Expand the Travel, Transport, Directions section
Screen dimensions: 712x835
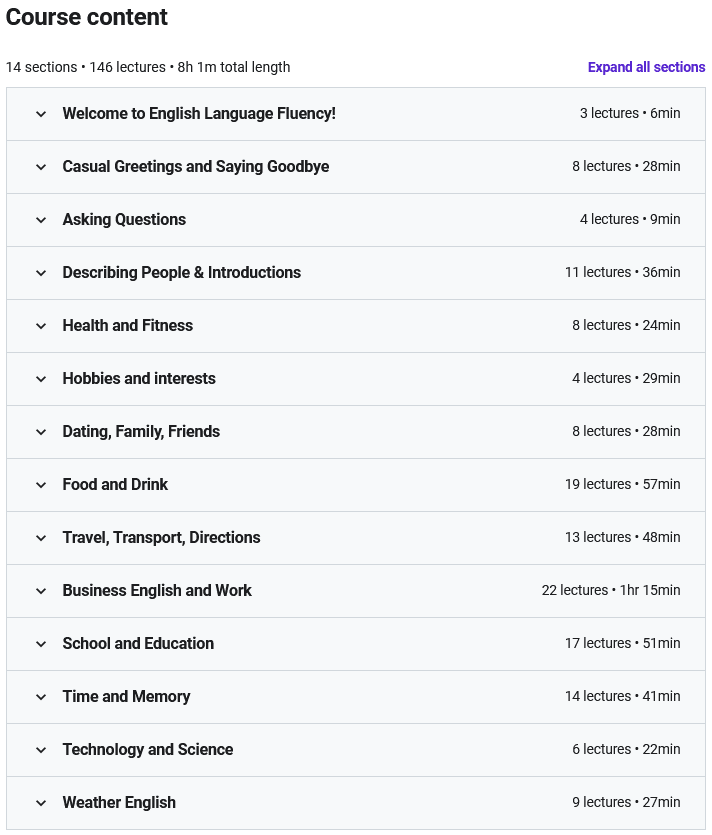click(356, 538)
